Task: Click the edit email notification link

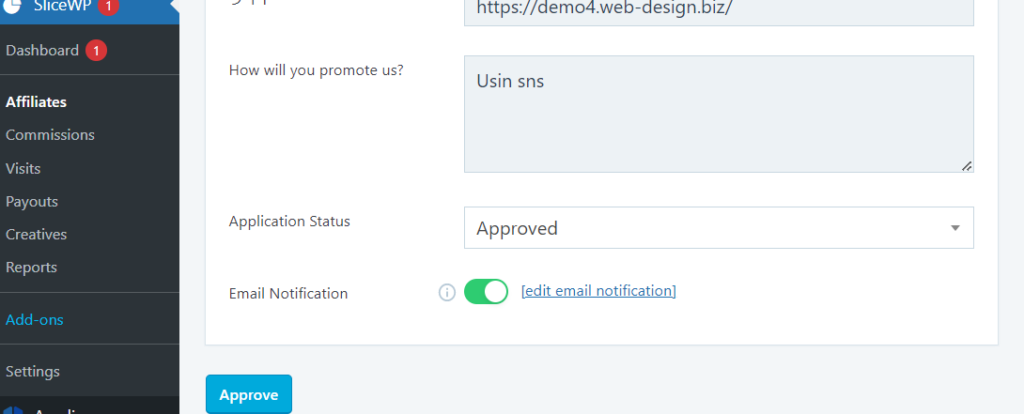Action: click(599, 291)
